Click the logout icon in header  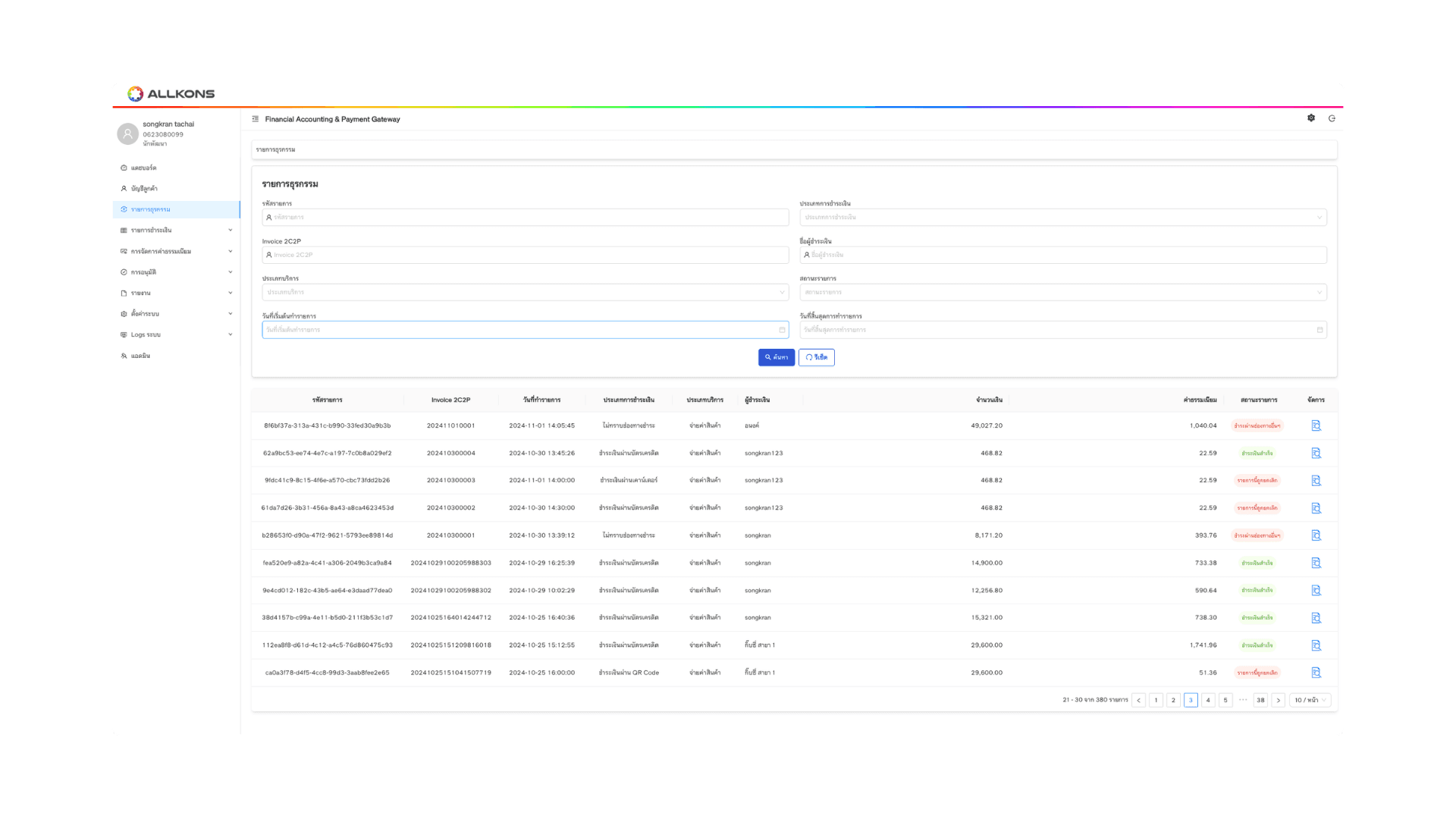pyautogui.click(x=1332, y=118)
